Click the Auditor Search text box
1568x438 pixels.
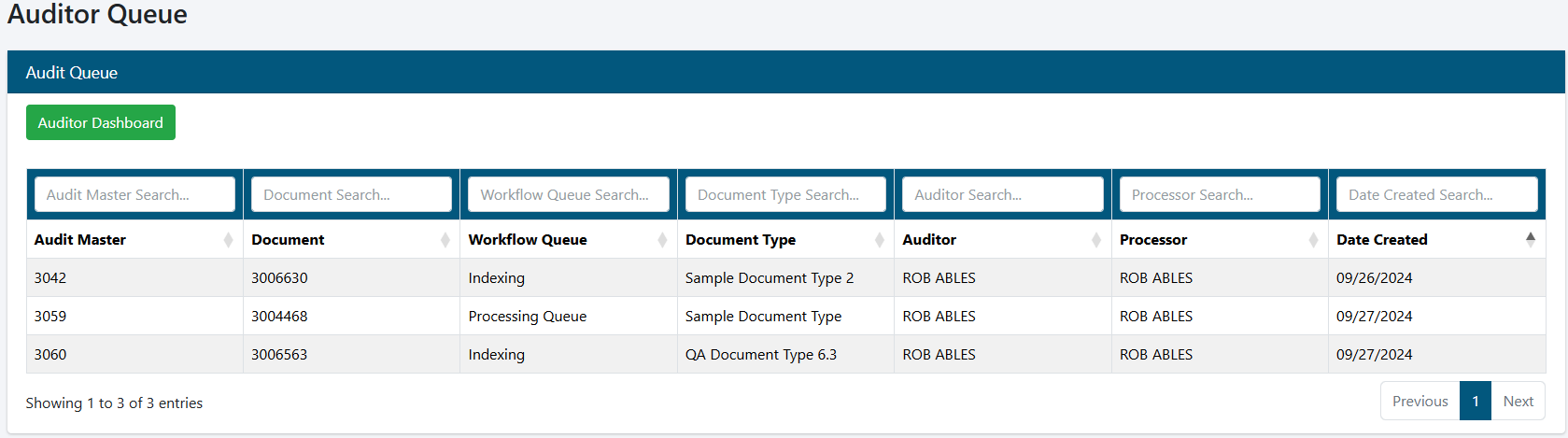1002,194
